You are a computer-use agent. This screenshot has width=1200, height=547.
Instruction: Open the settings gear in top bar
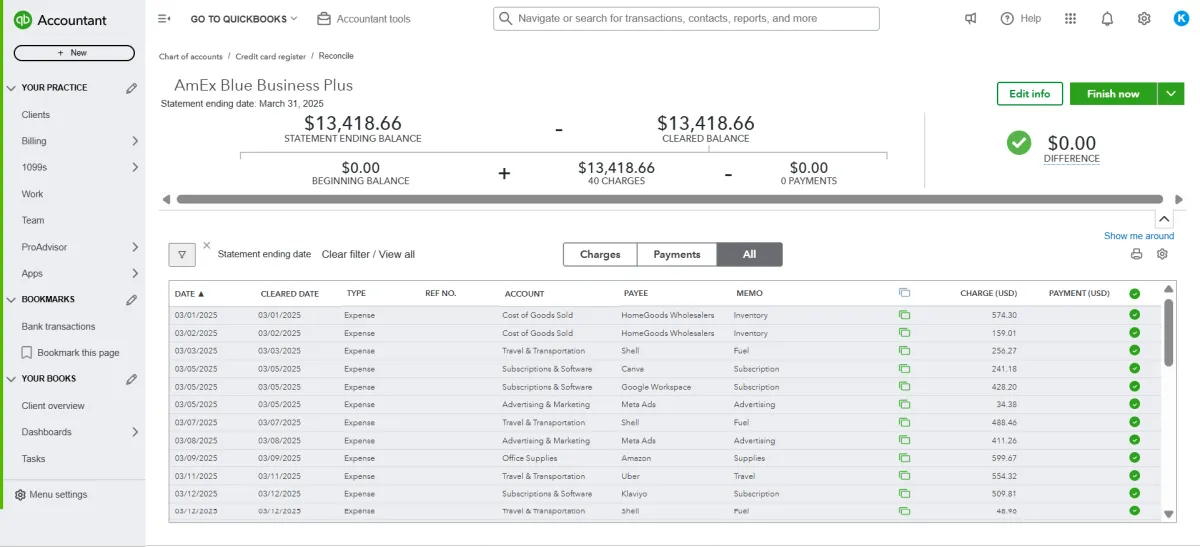(x=1144, y=19)
